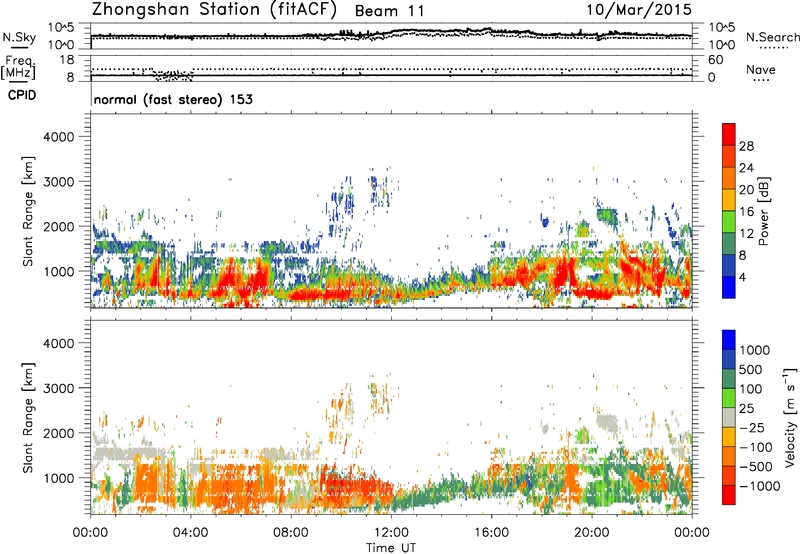Image resolution: width=800 pixels, height=554 pixels.
Task: Click the 4 dB power colorbar tick
Action: [743, 277]
